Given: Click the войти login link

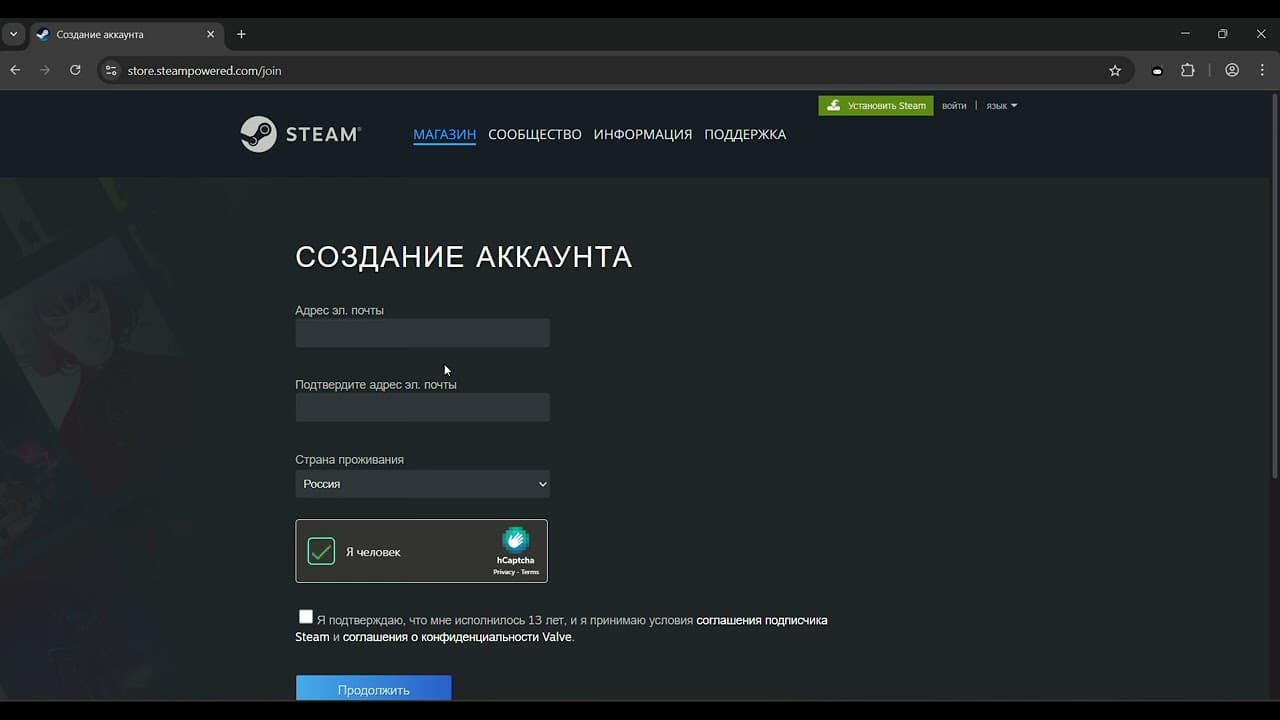Looking at the screenshot, I should pos(954,105).
